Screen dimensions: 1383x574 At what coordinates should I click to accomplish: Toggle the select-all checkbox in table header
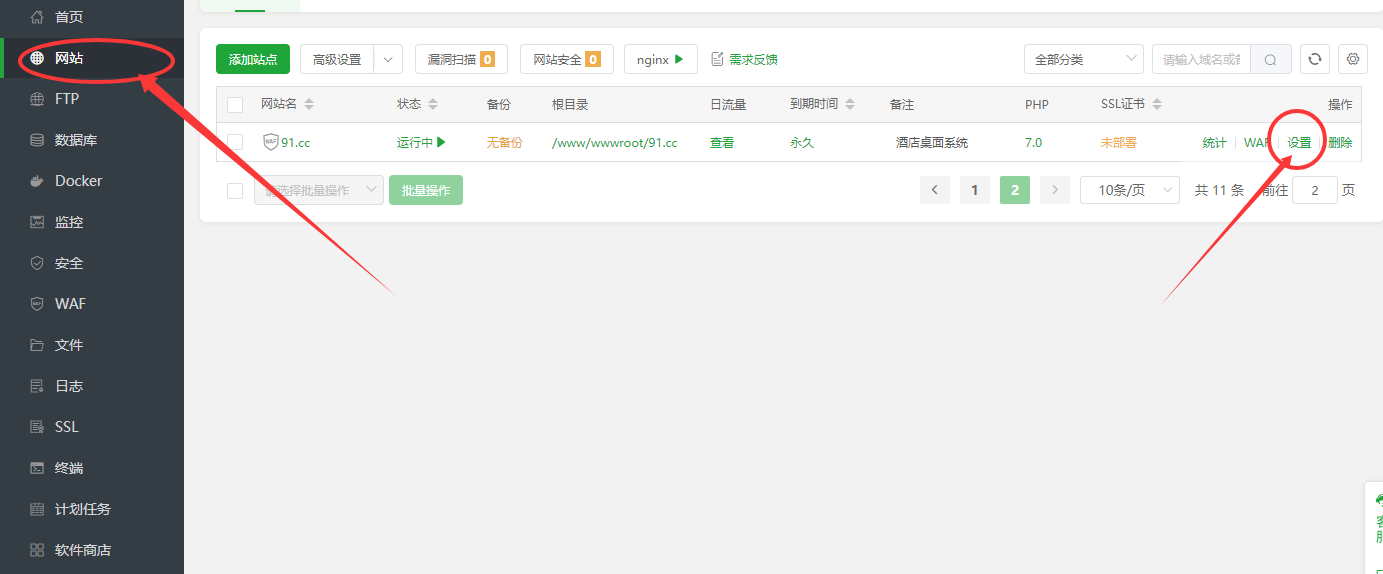tap(235, 105)
